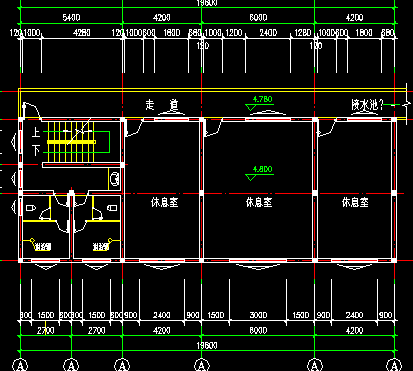Viewport: 413px width, 371px height.
Task: Click the 3000 window dimension text
Action: pyautogui.click(x=258, y=315)
